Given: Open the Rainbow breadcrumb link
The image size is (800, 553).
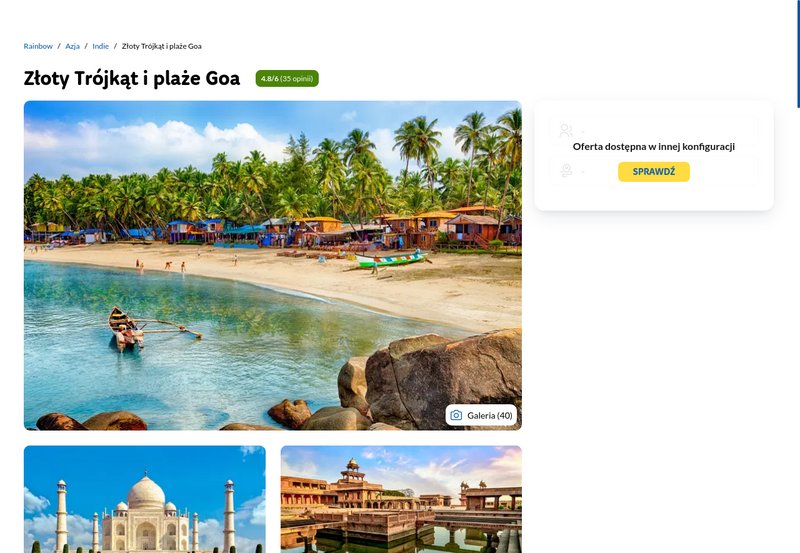Looking at the screenshot, I should tap(38, 46).
